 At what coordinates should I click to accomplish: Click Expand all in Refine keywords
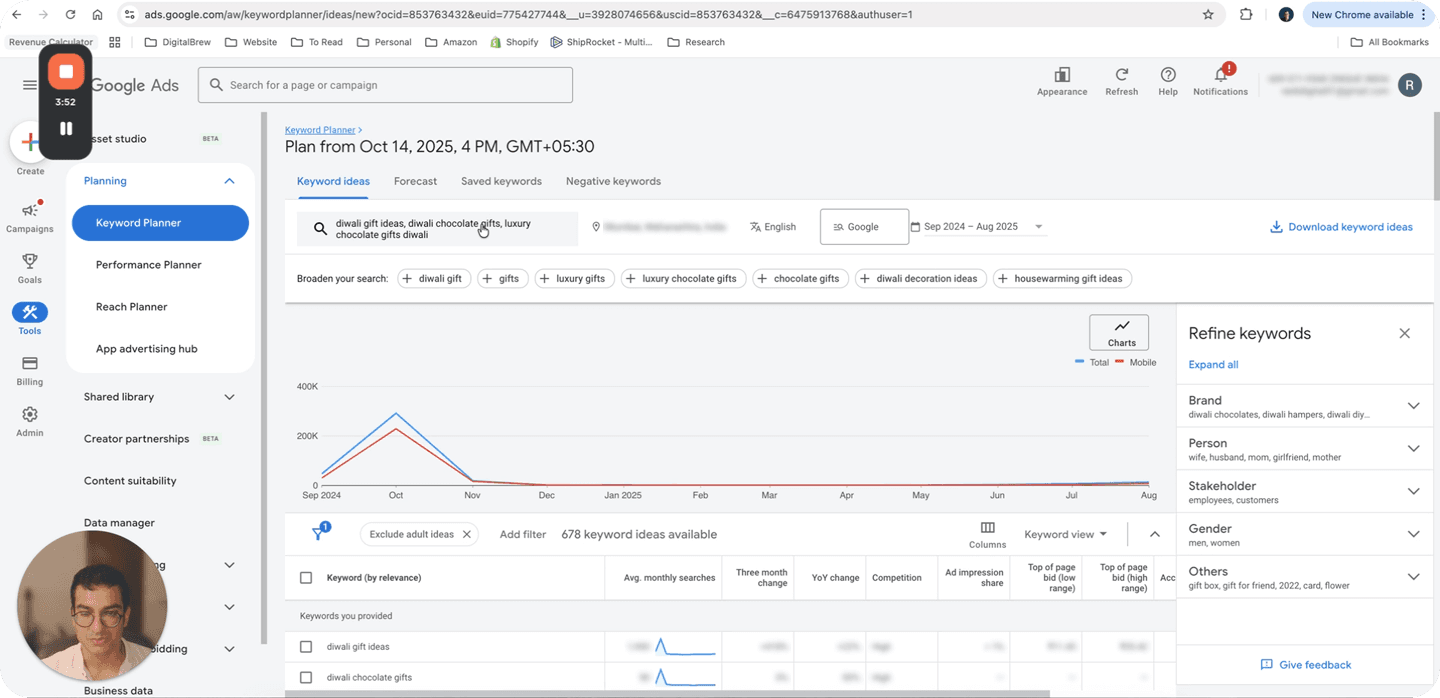pos(1213,364)
